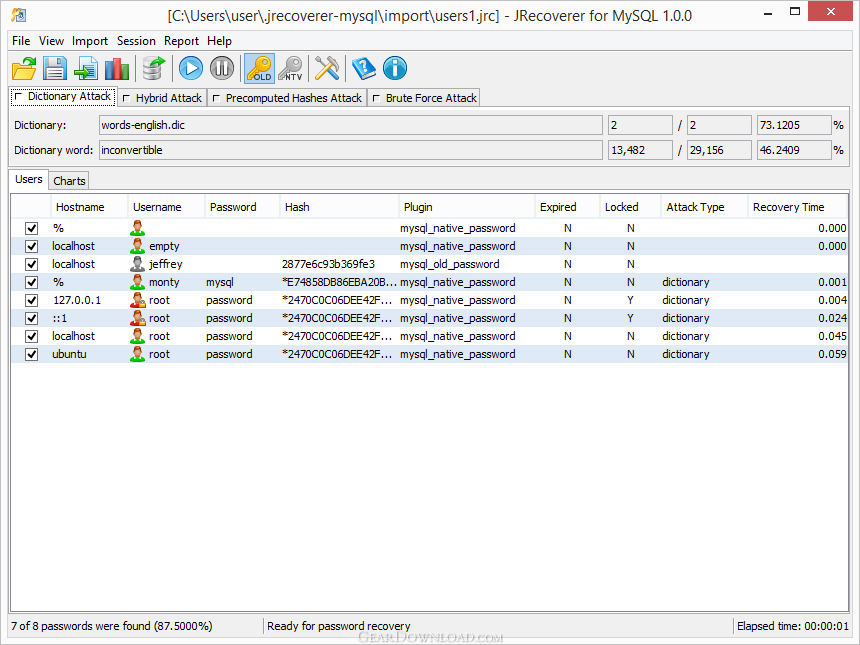Open the help book icon
The width and height of the screenshot is (860, 645).
(x=364, y=69)
